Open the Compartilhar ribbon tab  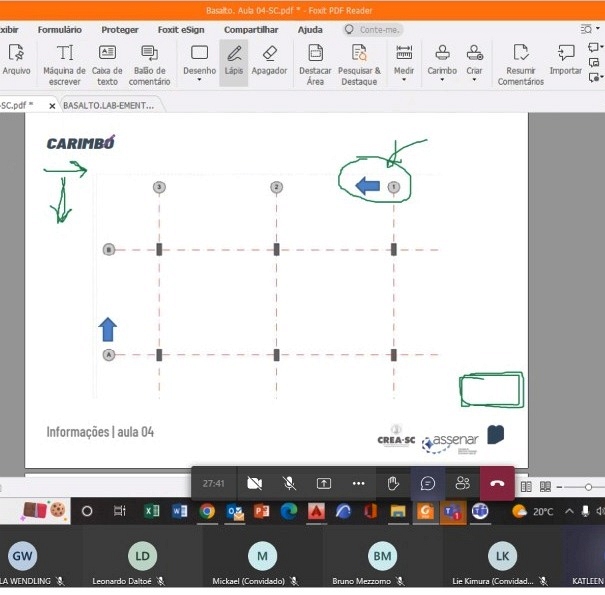point(251,30)
